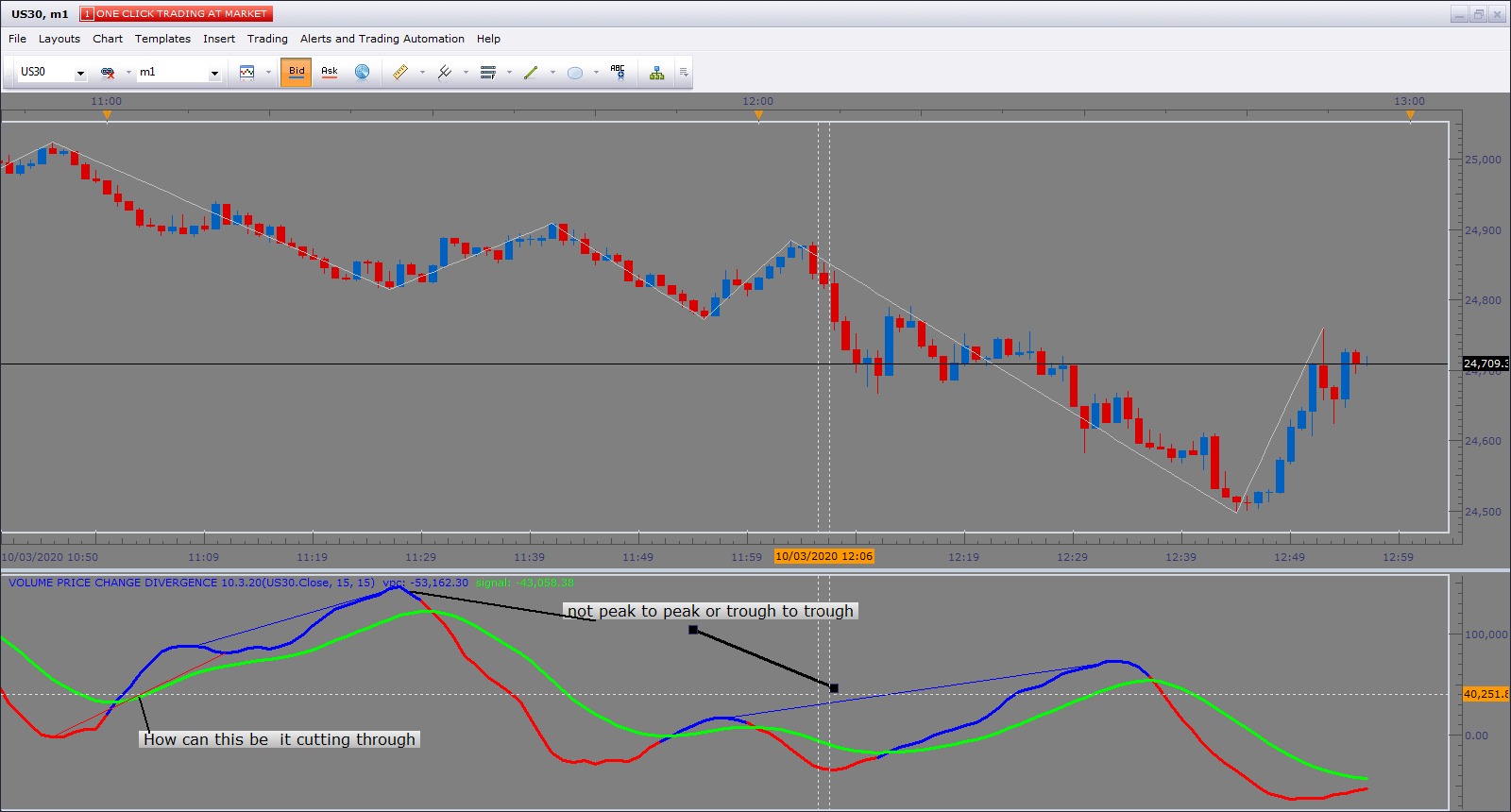Expand the chart type dropdown arrow
The image size is (1511, 812).
[268, 72]
